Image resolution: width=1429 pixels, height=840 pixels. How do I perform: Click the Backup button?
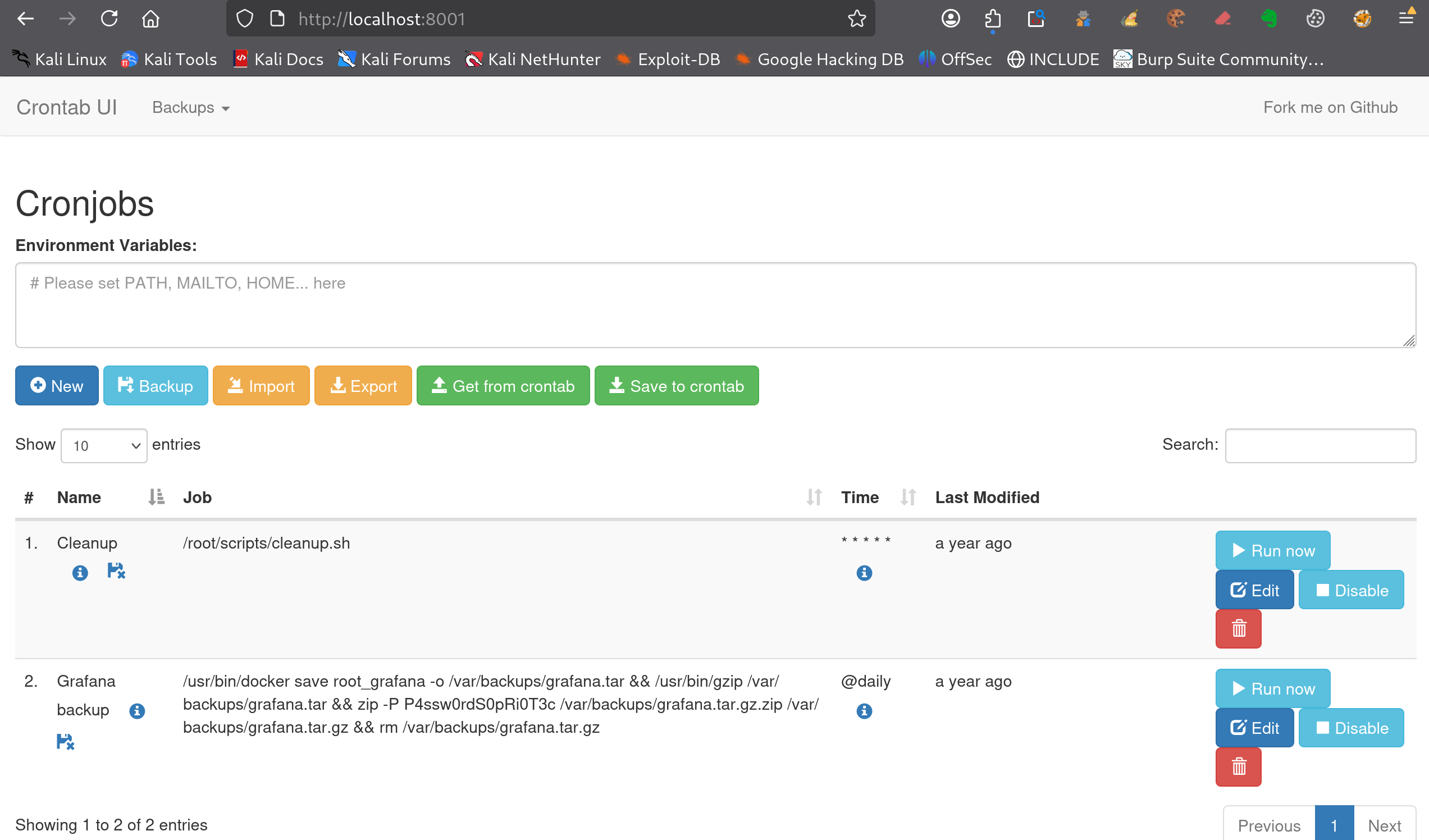pos(156,386)
